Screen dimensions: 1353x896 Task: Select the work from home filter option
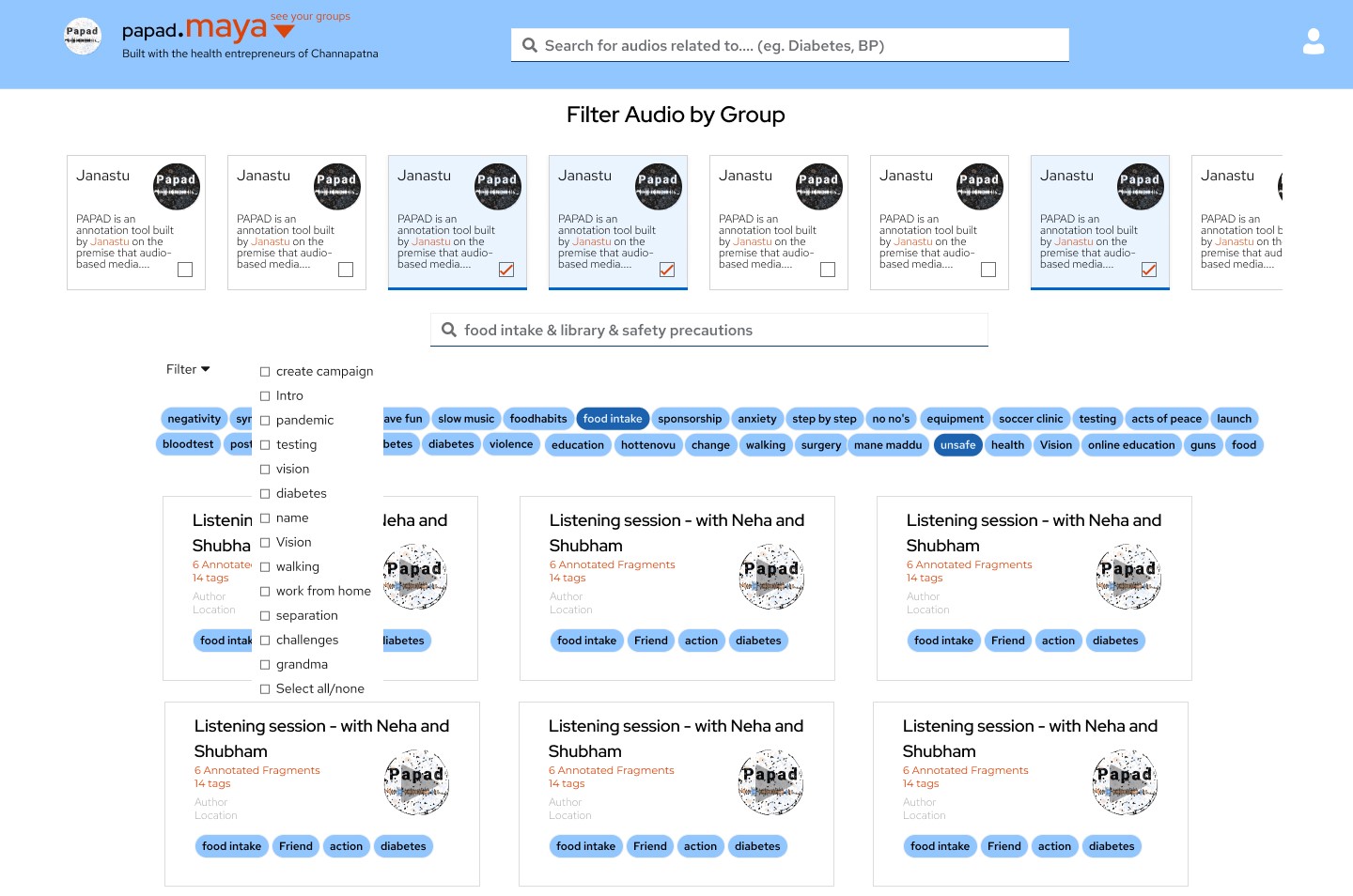[265, 592]
